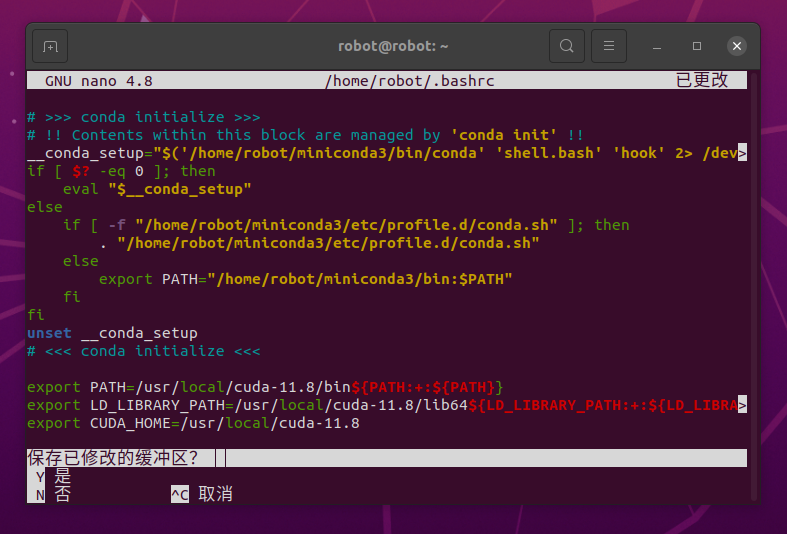Click the 'if [ $? -eq 0 ]; then' line
Viewport: 787px width, 534px height.
[121, 171]
